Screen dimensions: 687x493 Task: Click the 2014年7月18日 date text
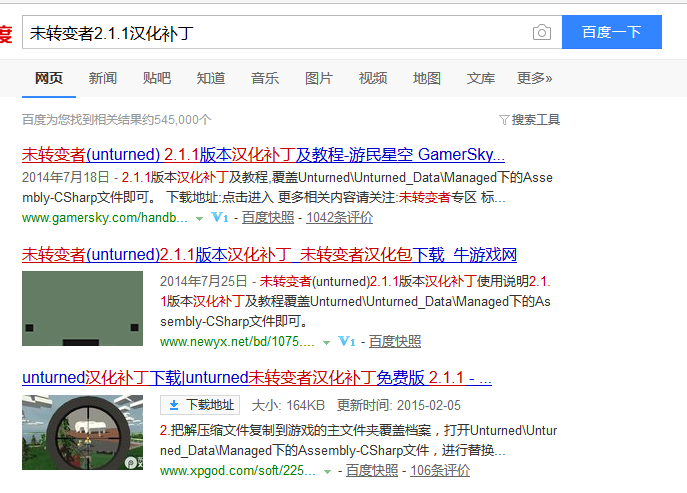click(66, 177)
